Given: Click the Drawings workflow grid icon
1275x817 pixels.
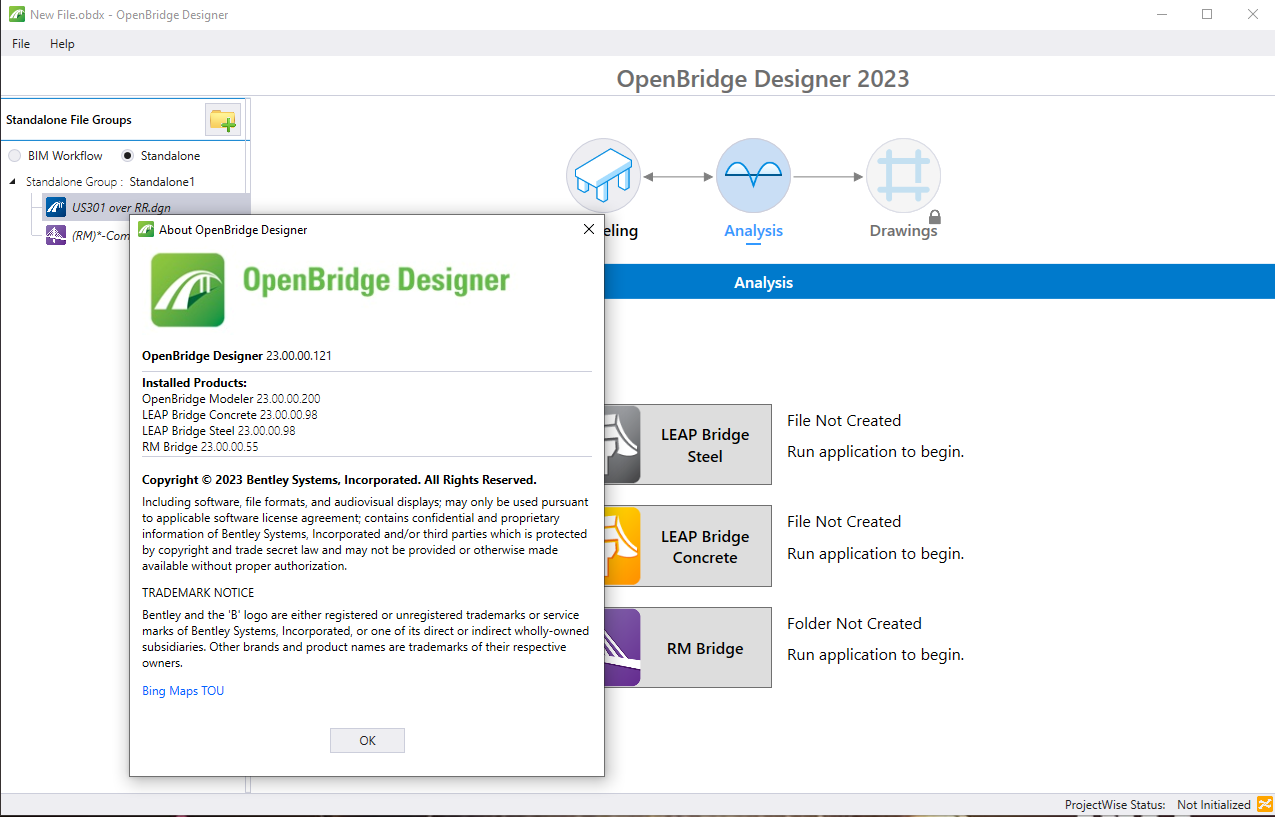Looking at the screenshot, I should coord(903,176).
